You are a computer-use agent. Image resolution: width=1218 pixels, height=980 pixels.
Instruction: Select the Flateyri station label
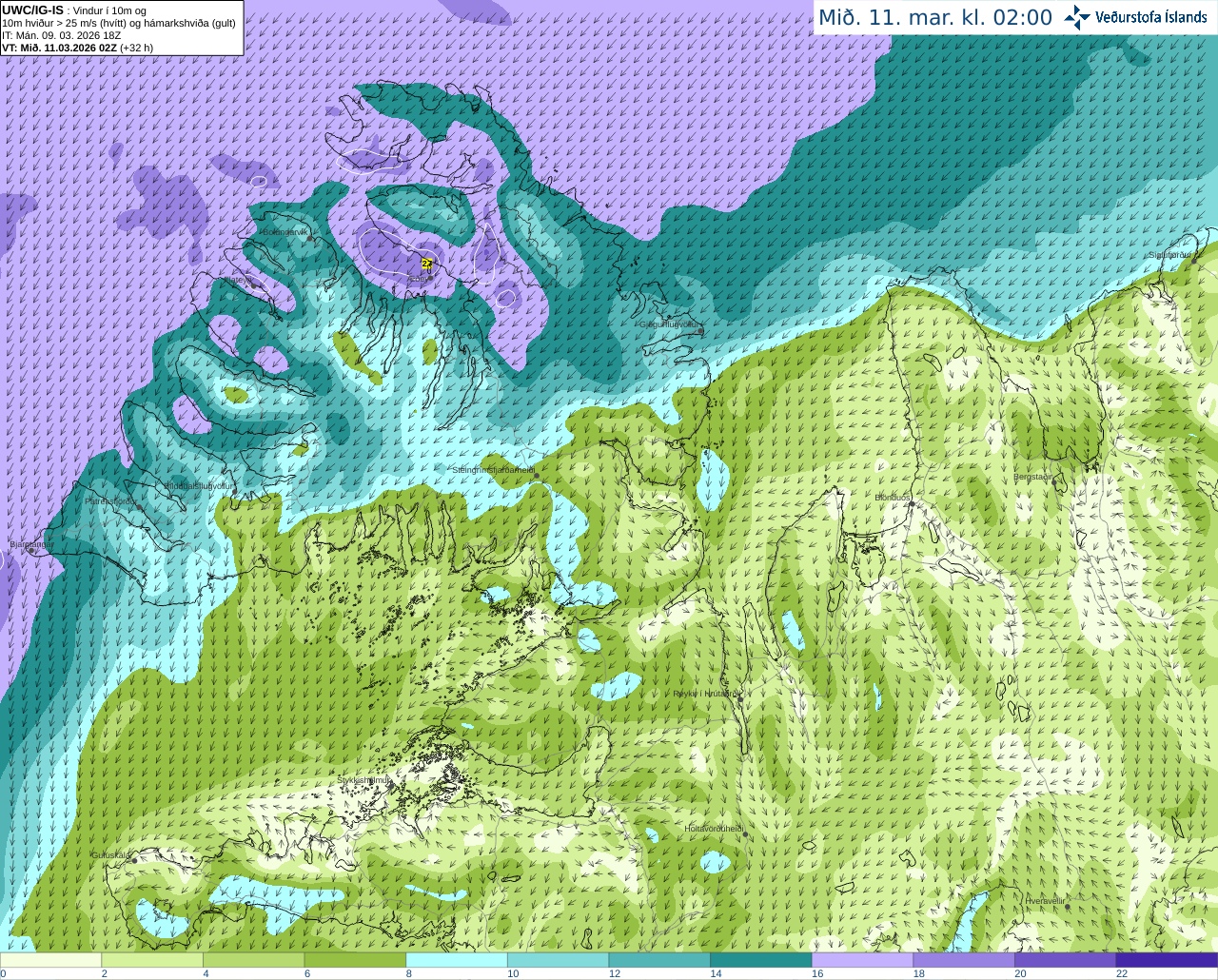[236, 280]
